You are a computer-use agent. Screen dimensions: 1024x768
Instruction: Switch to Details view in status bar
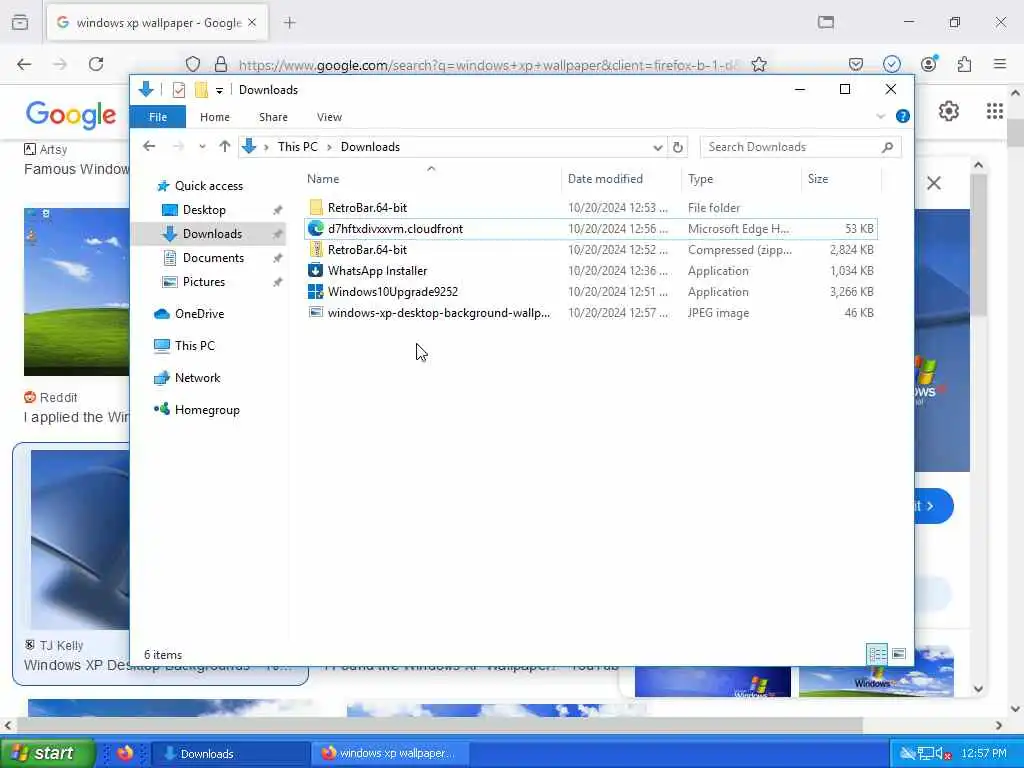coord(877,654)
